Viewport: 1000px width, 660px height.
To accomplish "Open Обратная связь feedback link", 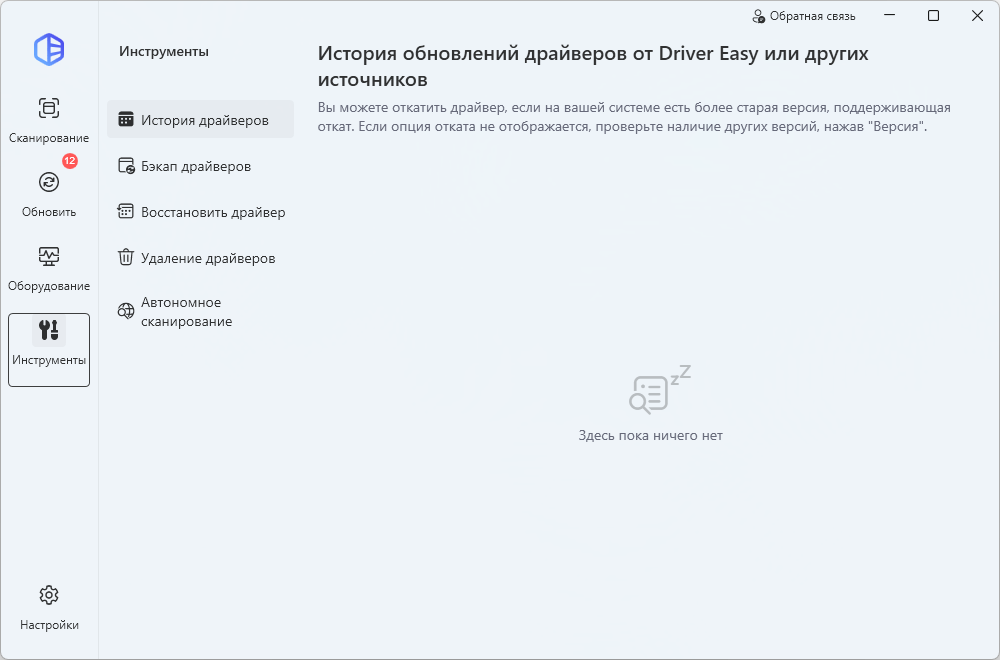I will click(x=804, y=16).
